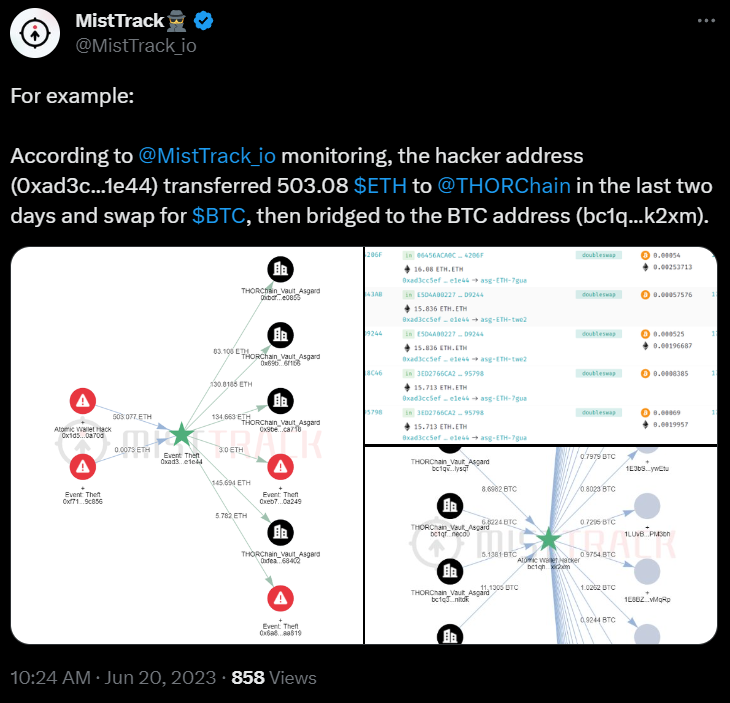Click the 858 Views count
This screenshot has height=703, width=730.
tap(274, 678)
